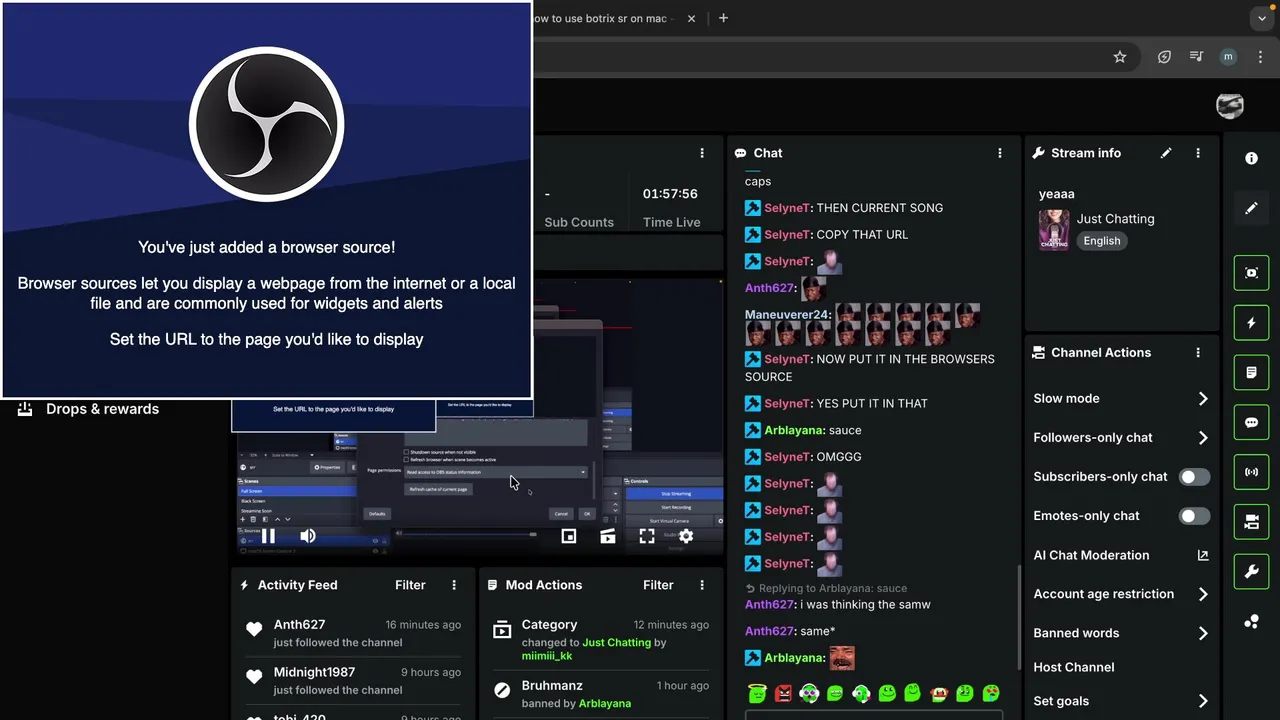Open Just Chatting link in Mod Actions

pyautogui.click(x=616, y=642)
